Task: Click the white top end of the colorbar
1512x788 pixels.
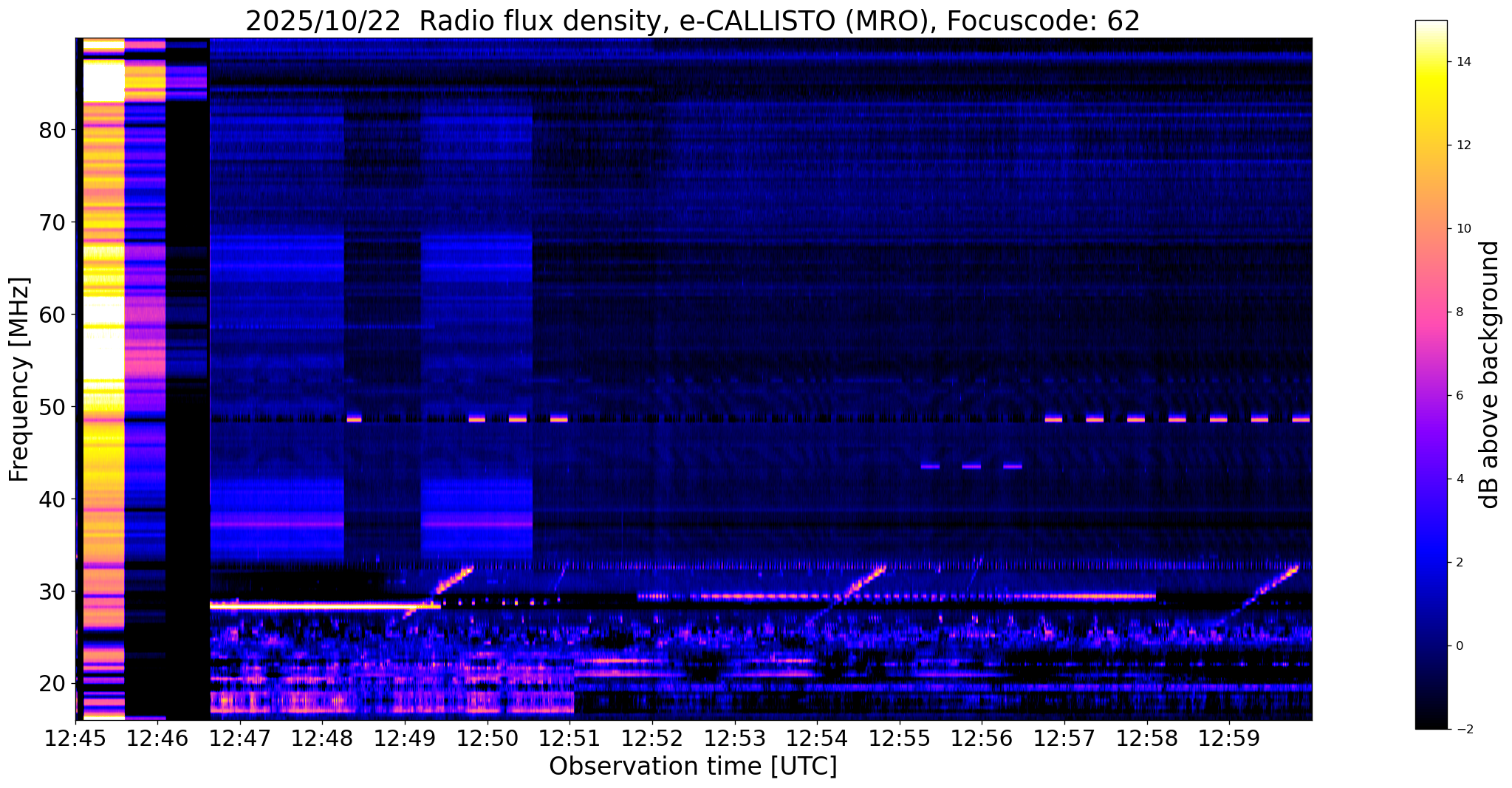Action: point(1431,25)
